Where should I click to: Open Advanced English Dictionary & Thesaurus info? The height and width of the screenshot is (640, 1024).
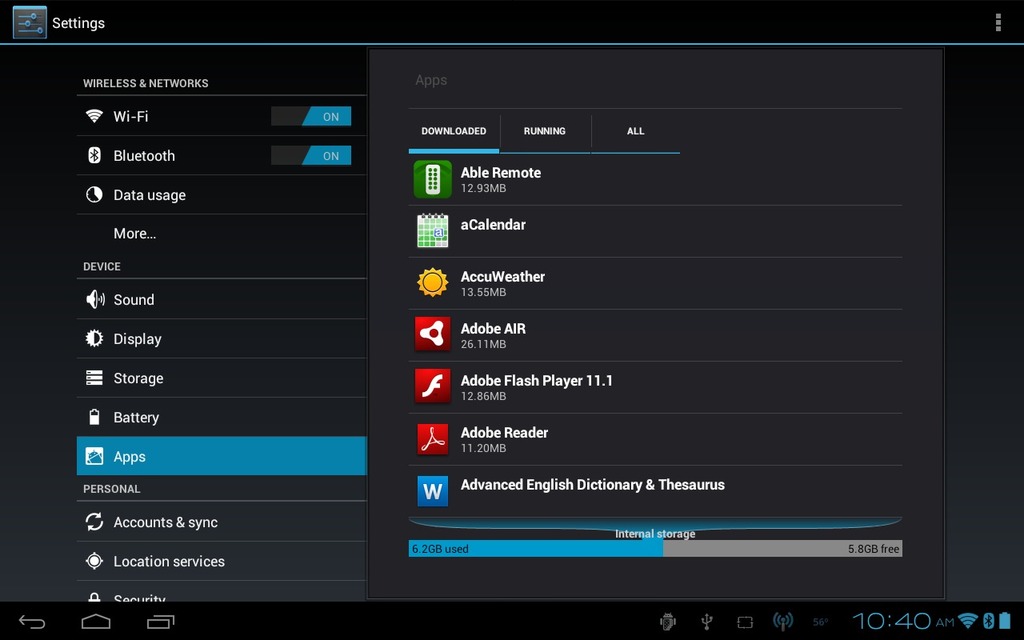pos(655,491)
